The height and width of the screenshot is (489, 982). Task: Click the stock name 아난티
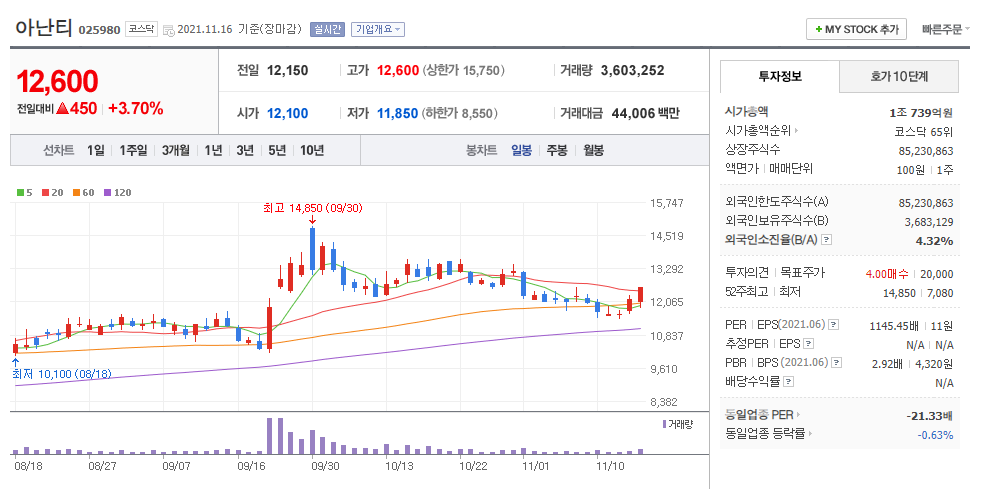pyautogui.click(x=43, y=28)
